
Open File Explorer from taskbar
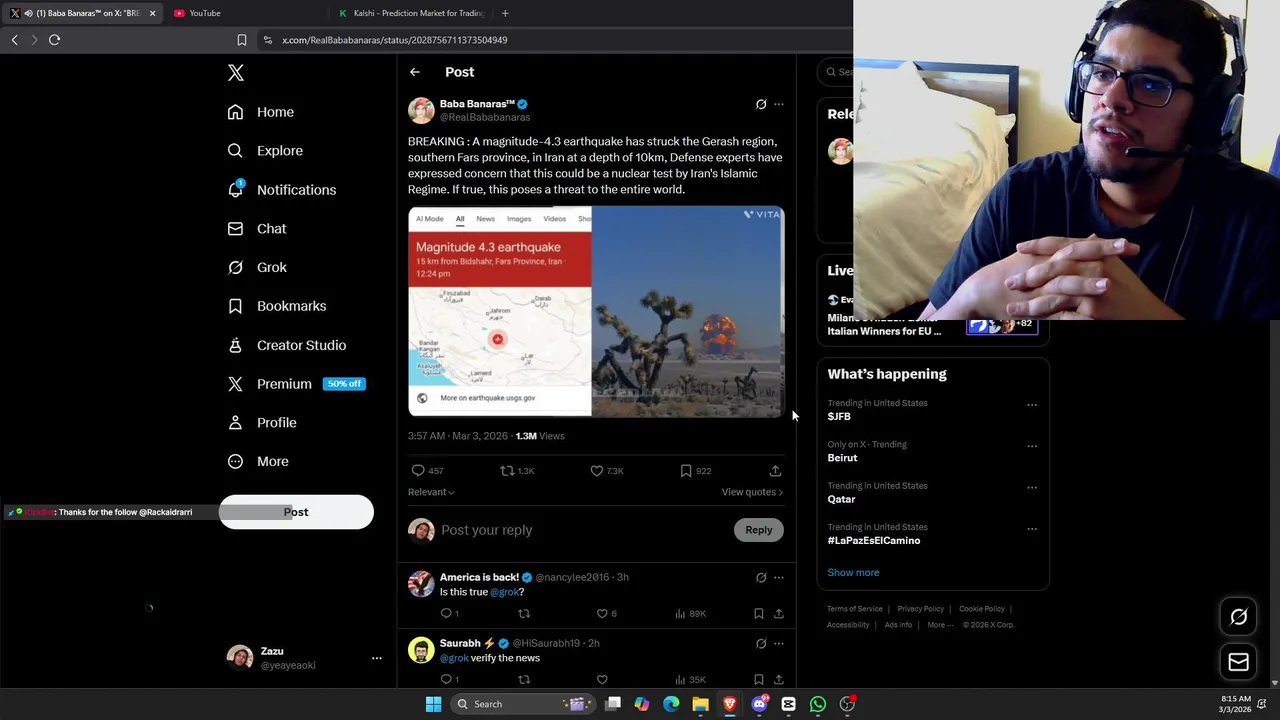700,704
